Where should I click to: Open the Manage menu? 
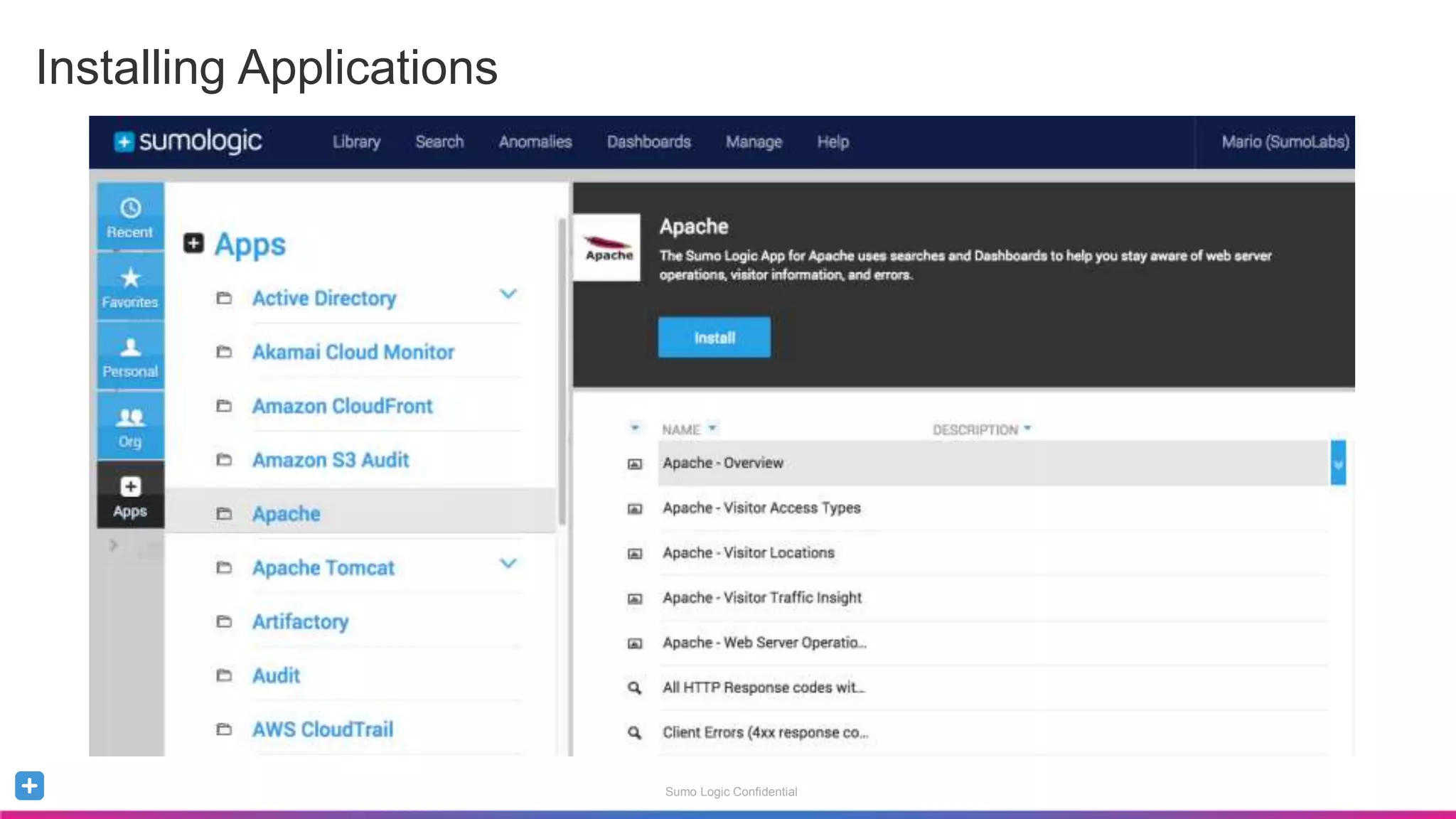pyautogui.click(x=754, y=142)
